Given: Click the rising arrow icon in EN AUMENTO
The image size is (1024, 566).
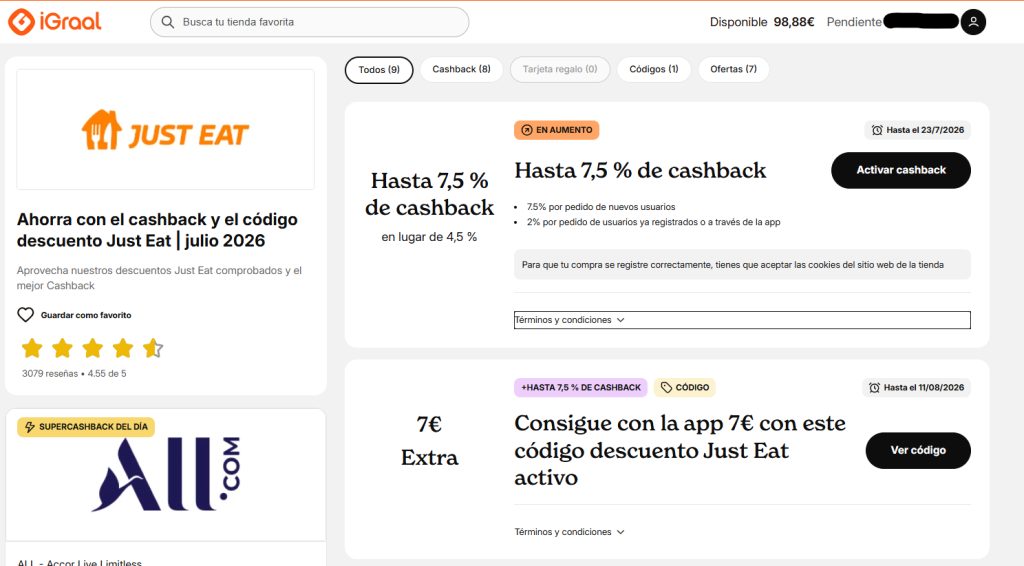Looking at the screenshot, I should [x=526, y=130].
